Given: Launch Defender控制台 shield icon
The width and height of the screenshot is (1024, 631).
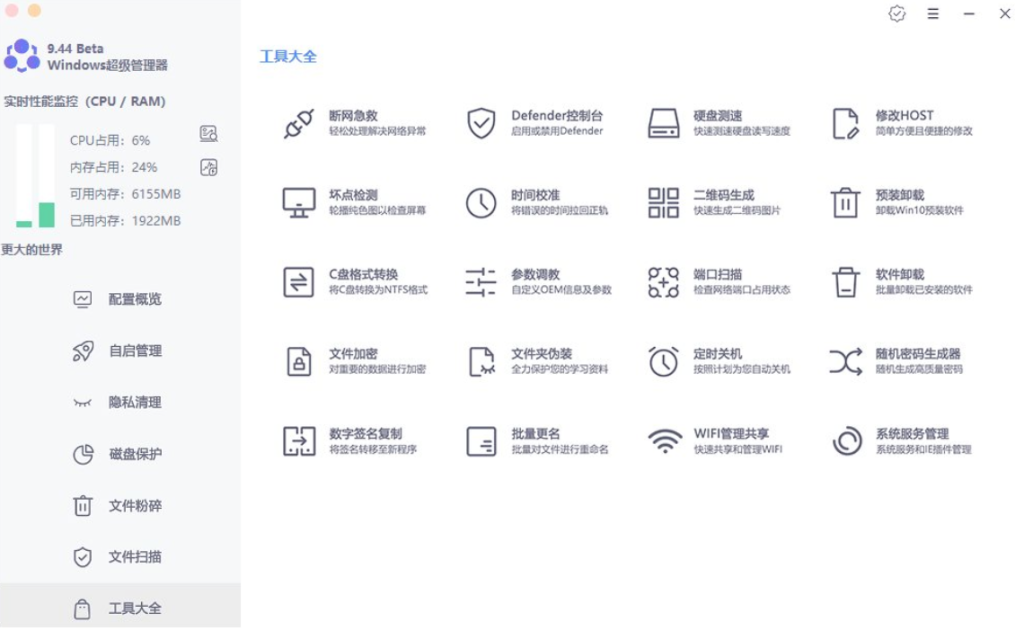Looking at the screenshot, I should (481, 123).
